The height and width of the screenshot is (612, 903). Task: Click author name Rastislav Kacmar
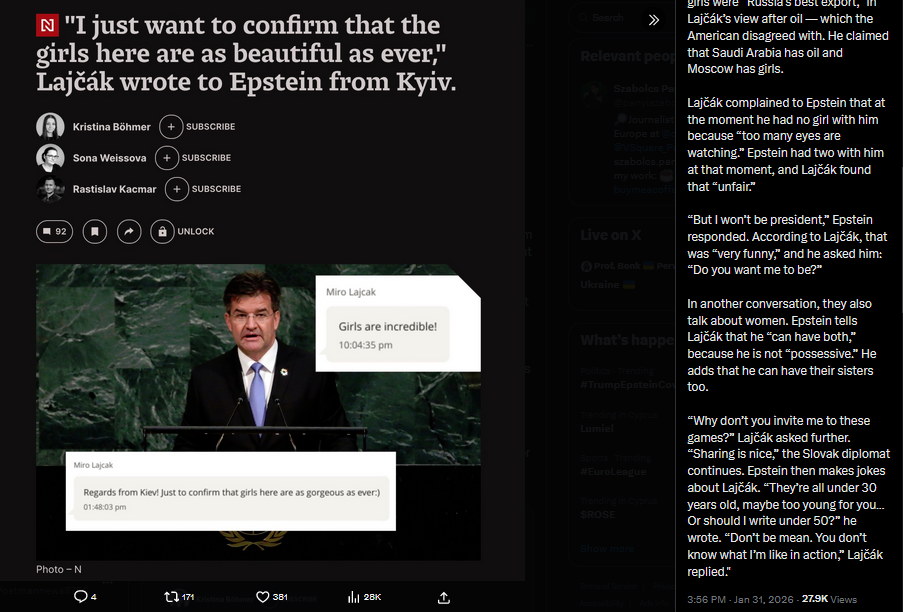115,189
